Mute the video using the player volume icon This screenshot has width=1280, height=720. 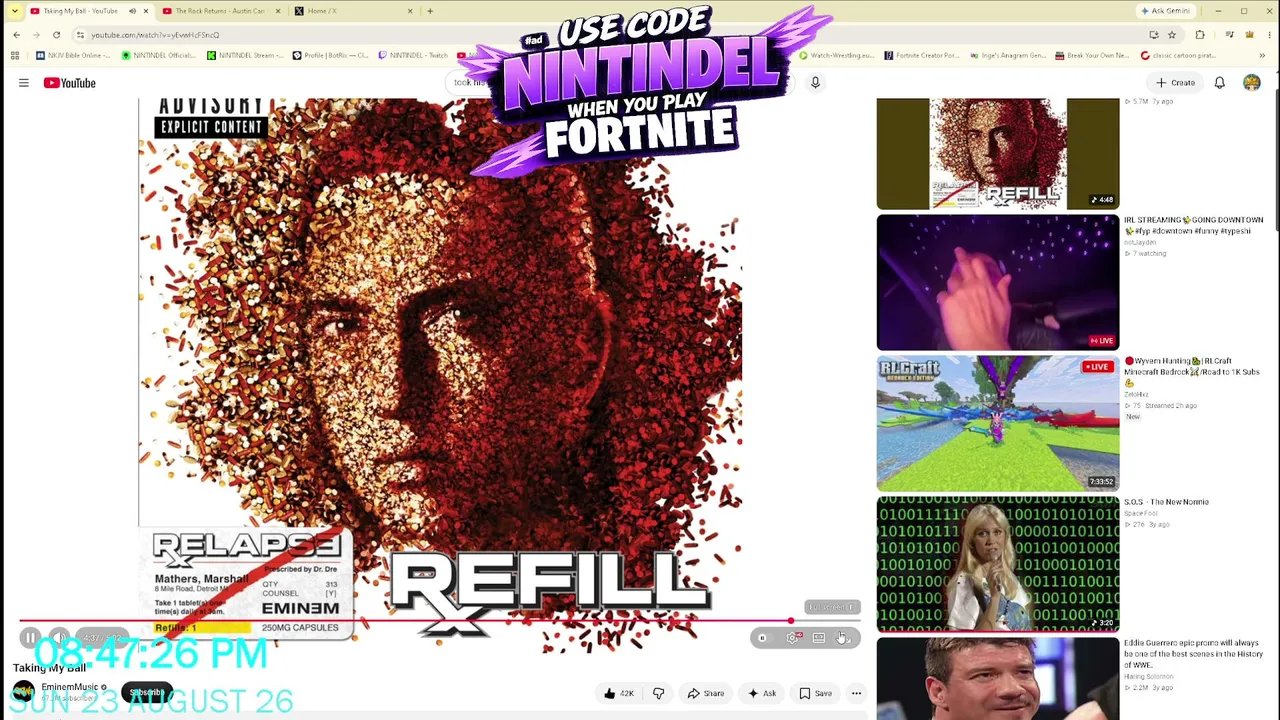tap(59, 637)
